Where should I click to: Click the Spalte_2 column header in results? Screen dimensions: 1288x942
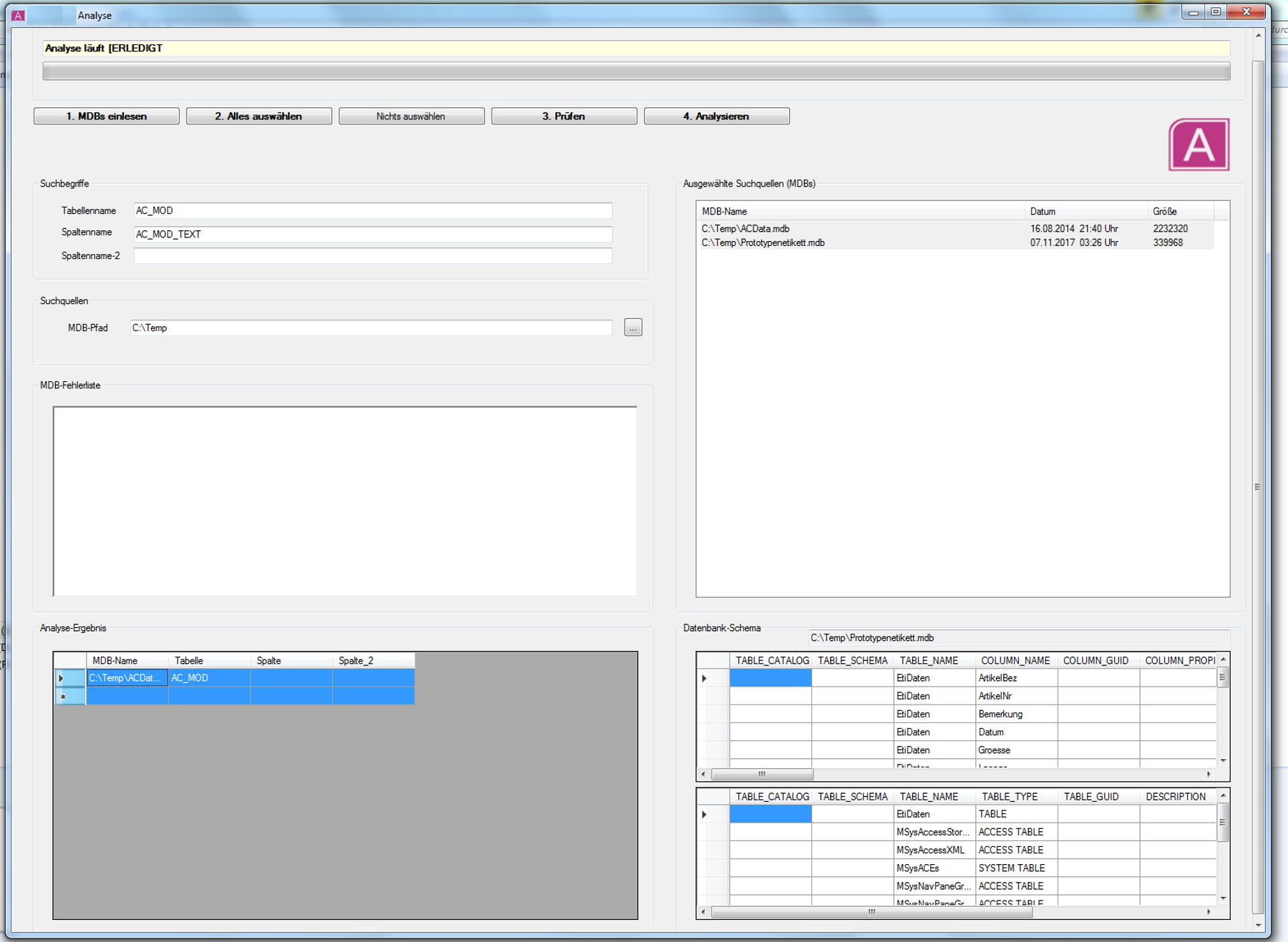374,660
